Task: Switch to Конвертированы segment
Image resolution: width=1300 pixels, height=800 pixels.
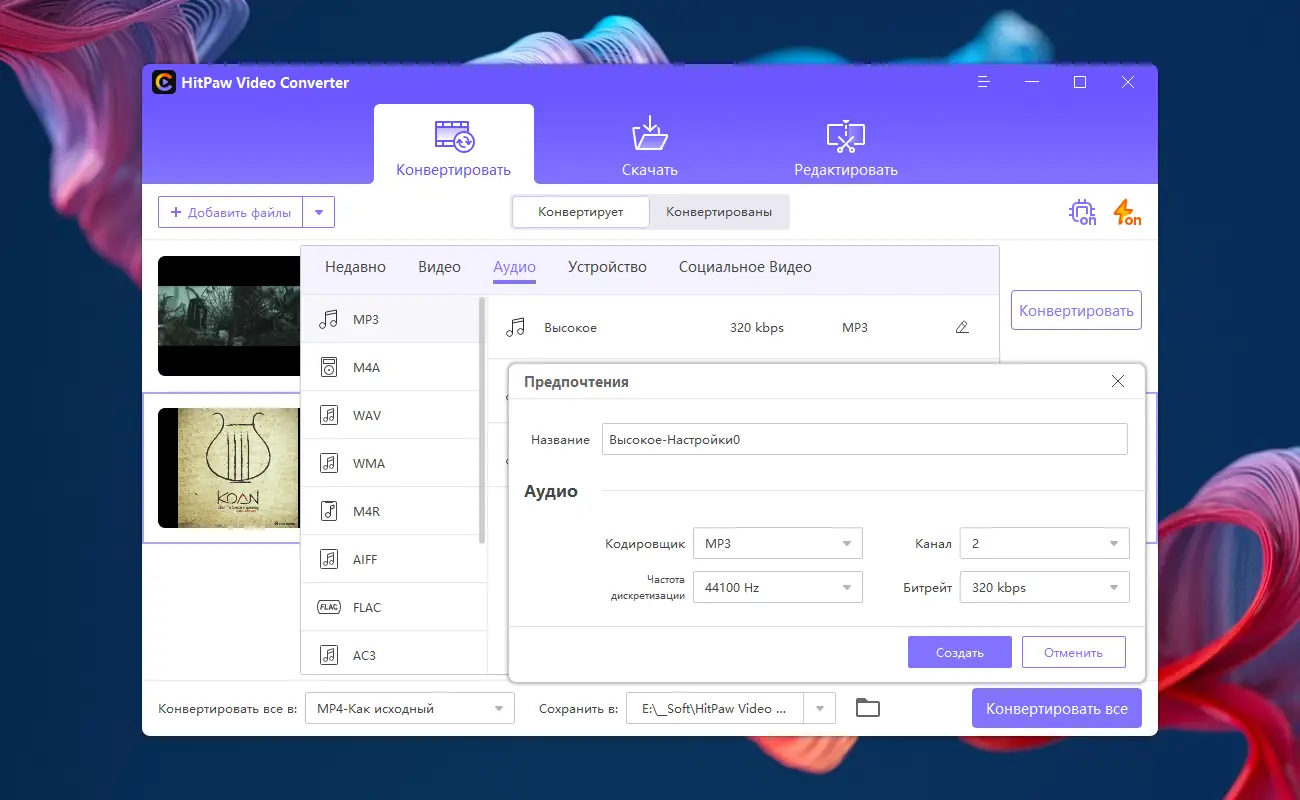Action: coord(719,212)
